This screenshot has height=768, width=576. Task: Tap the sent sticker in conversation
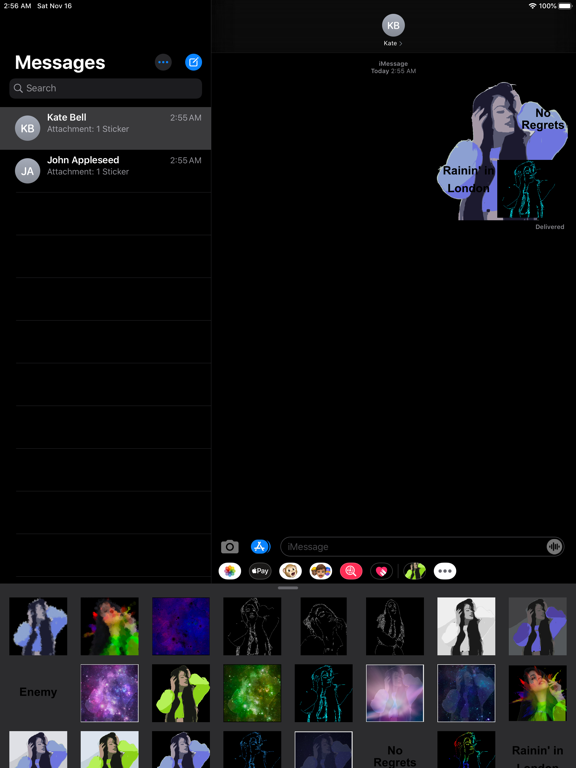(502, 151)
